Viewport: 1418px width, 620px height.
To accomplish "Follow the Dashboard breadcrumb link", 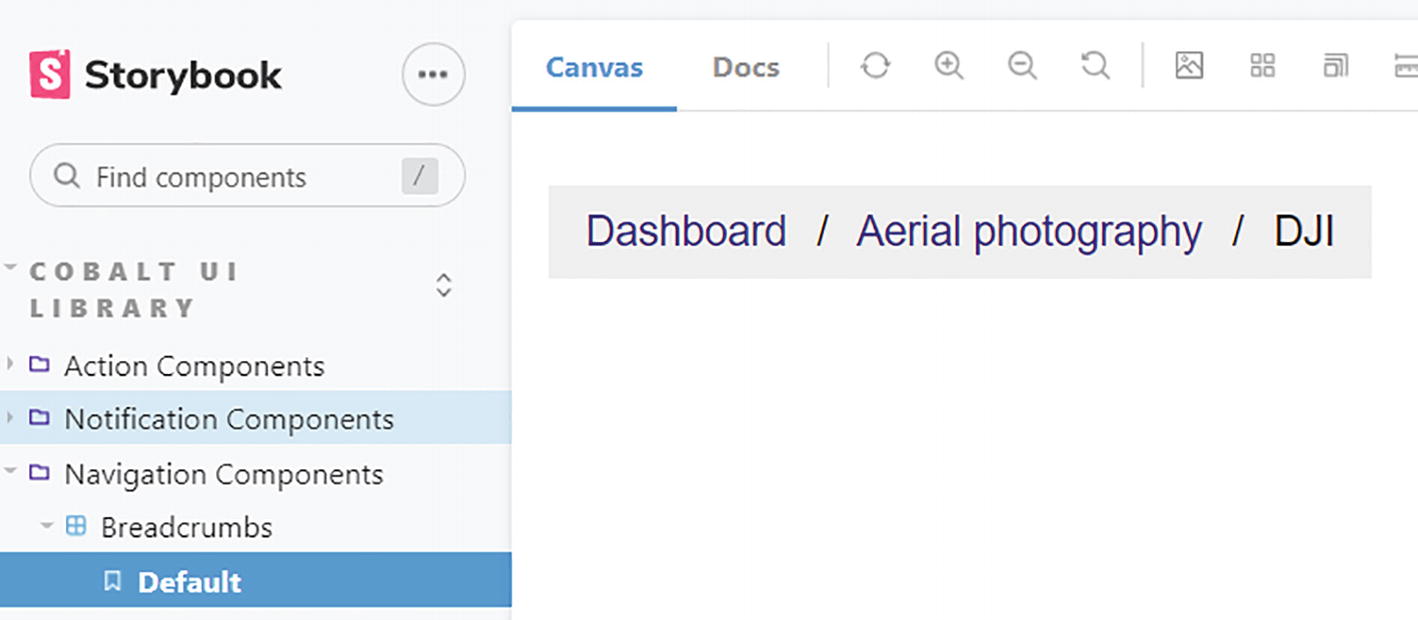I will pos(686,232).
